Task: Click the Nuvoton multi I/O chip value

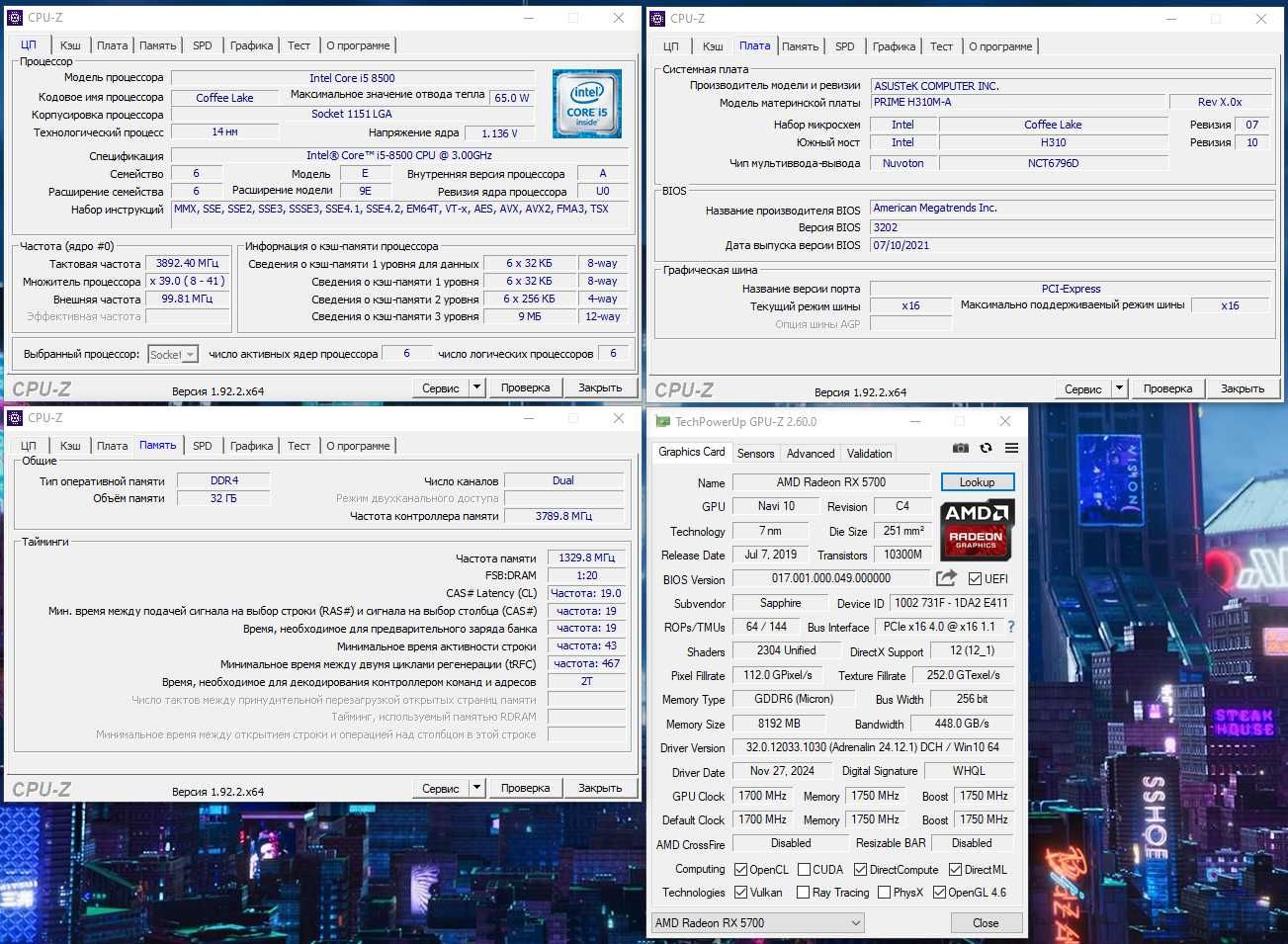Action: point(903,163)
